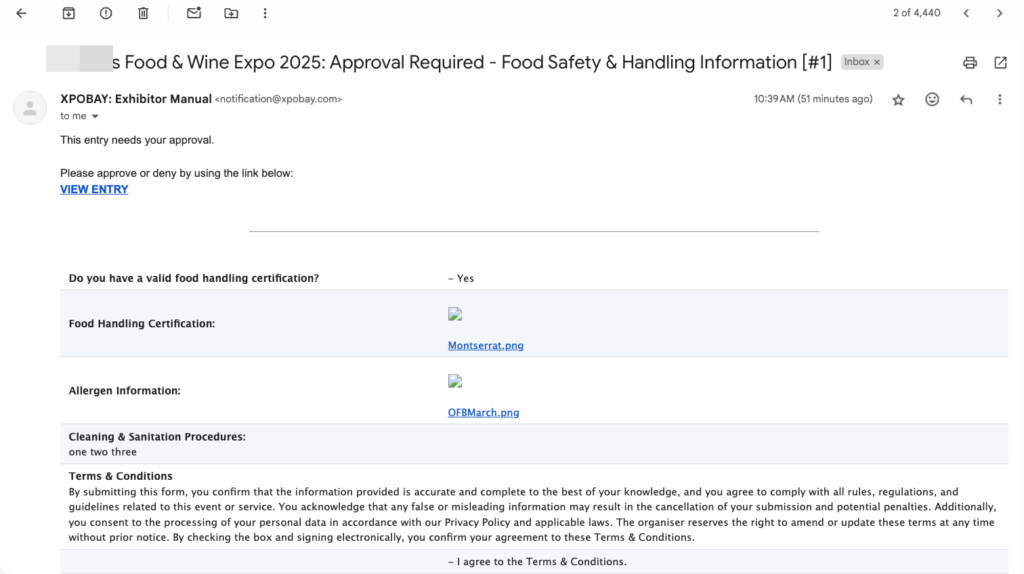1024x574 pixels.
Task: Add an emoji reaction
Action: pos(932,100)
